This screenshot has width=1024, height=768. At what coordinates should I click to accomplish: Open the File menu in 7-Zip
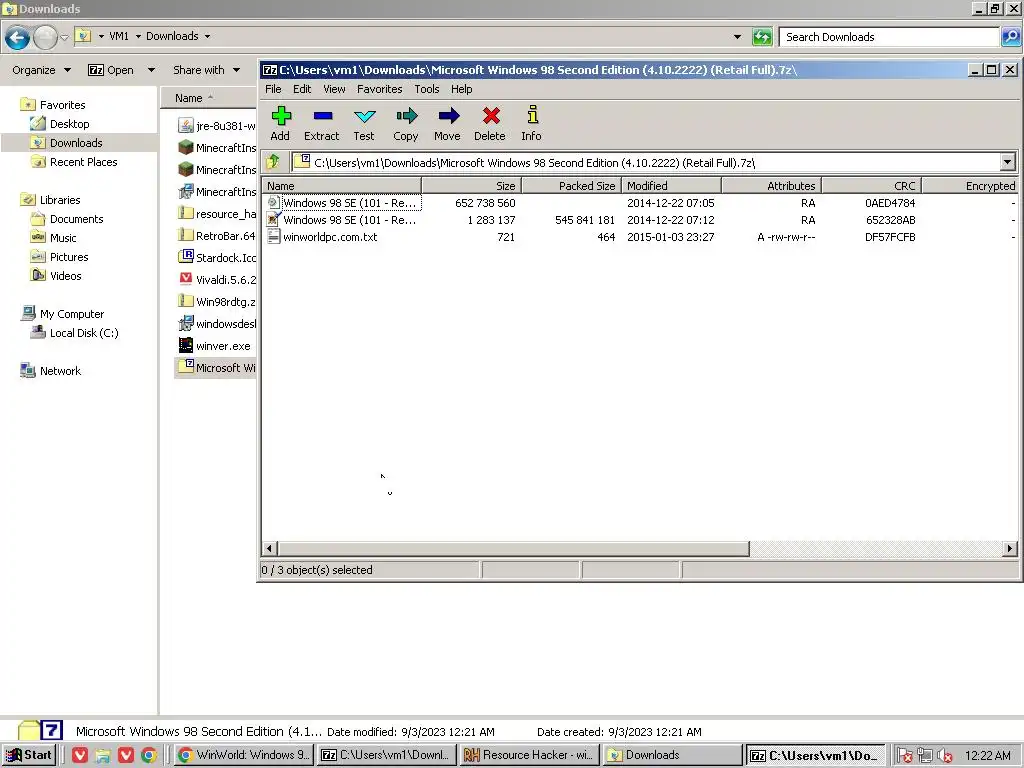274,89
